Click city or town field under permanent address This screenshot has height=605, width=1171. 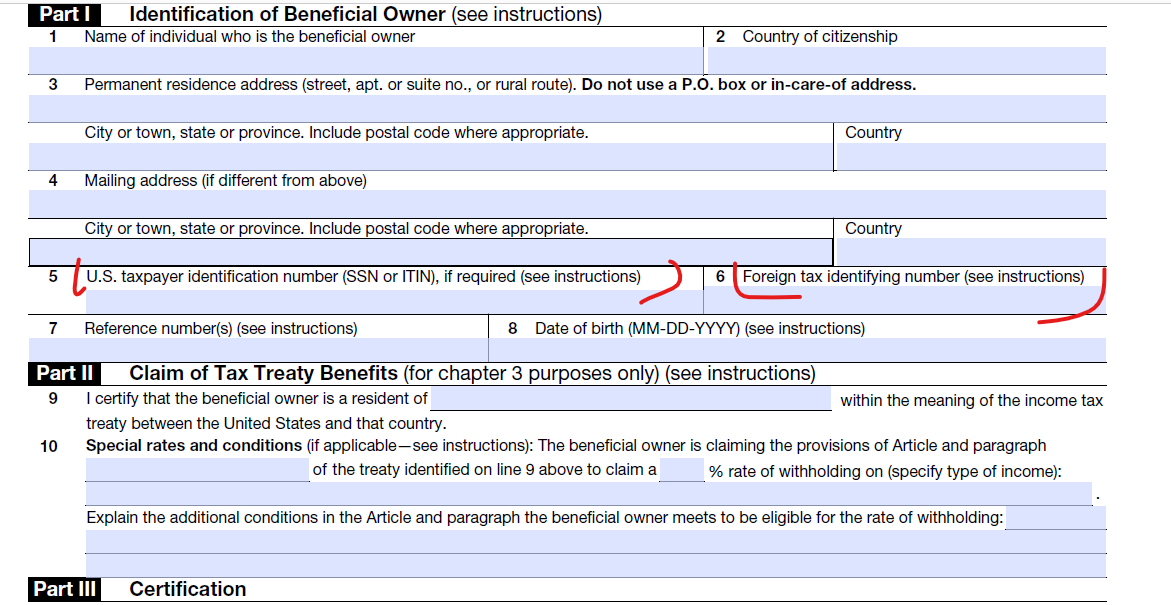[430, 156]
